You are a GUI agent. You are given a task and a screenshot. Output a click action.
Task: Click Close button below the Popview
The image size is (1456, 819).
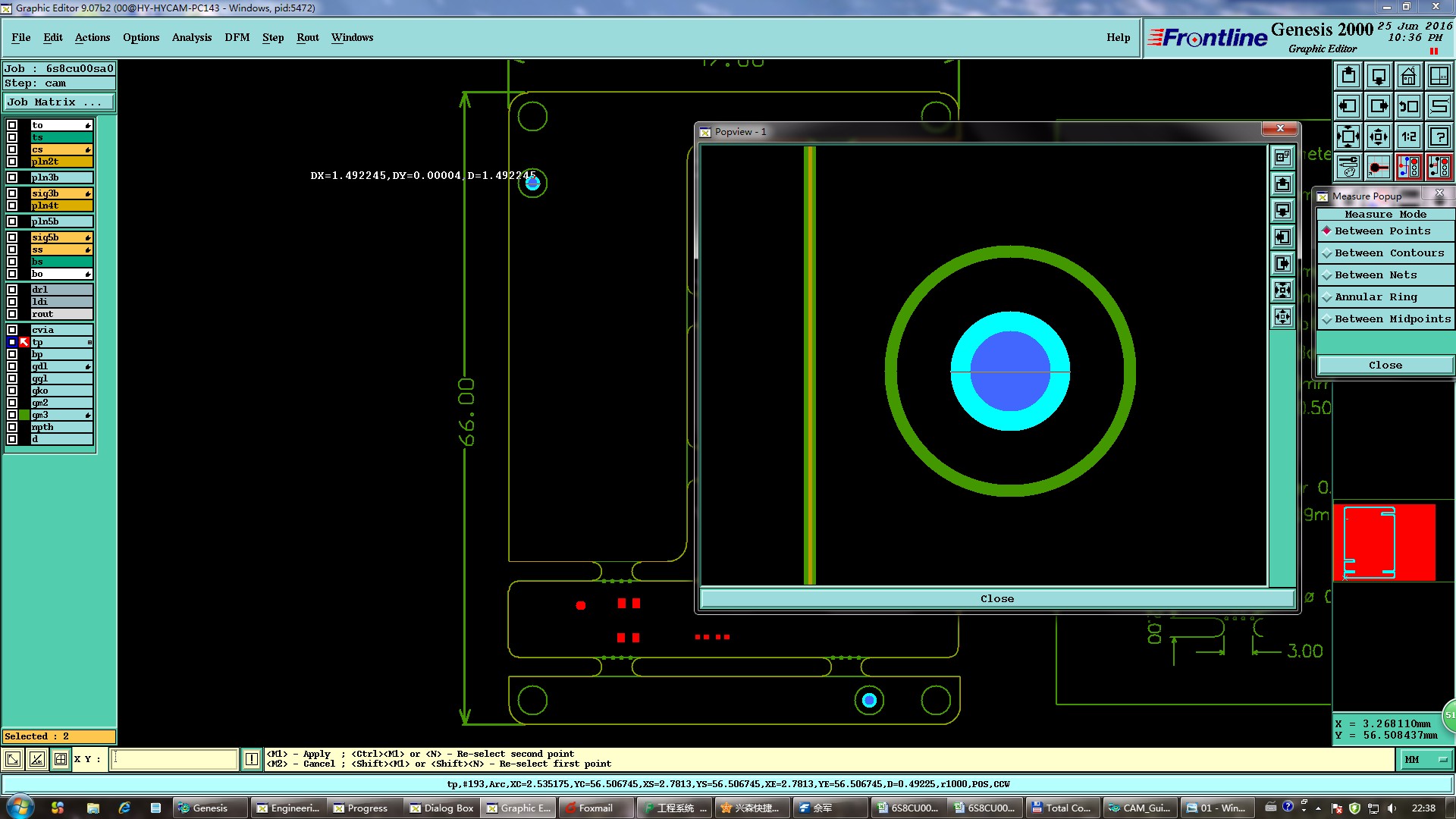point(996,599)
